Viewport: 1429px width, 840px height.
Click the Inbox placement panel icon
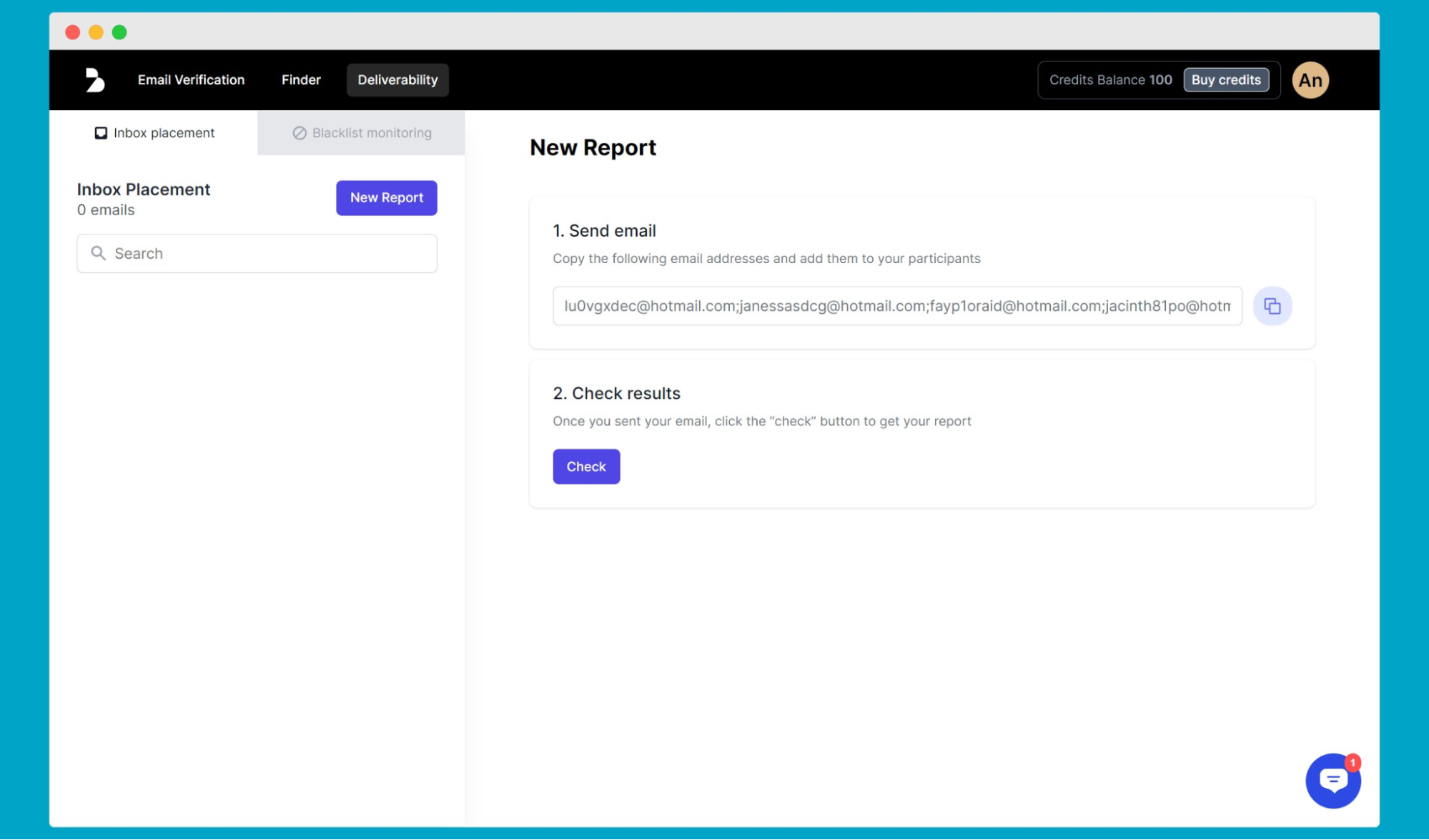[100, 132]
